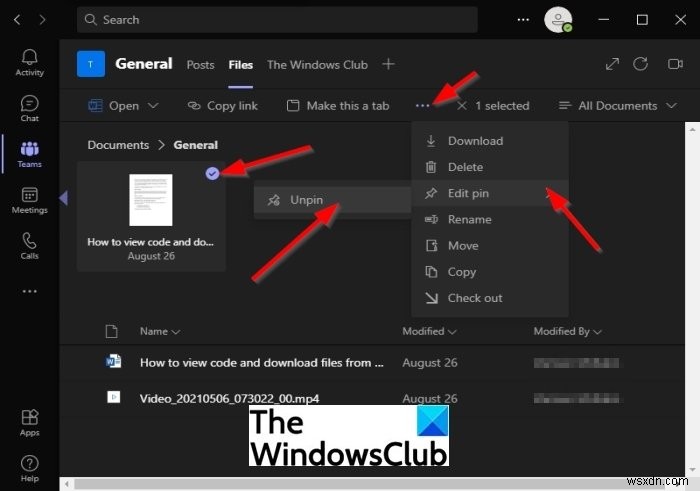Viewport: 700px width, 491px height.
Task: Show more apps ellipsis in sidebar
Action: pyautogui.click(x=29, y=291)
